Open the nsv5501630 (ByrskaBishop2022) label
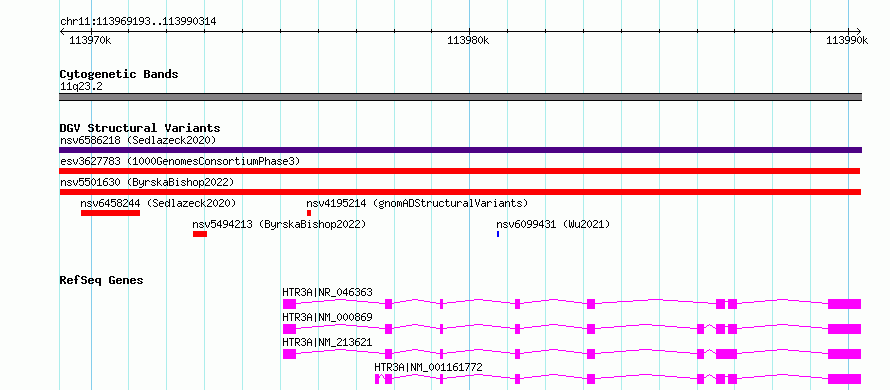This screenshot has height=390, width=890. (x=147, y=182)
